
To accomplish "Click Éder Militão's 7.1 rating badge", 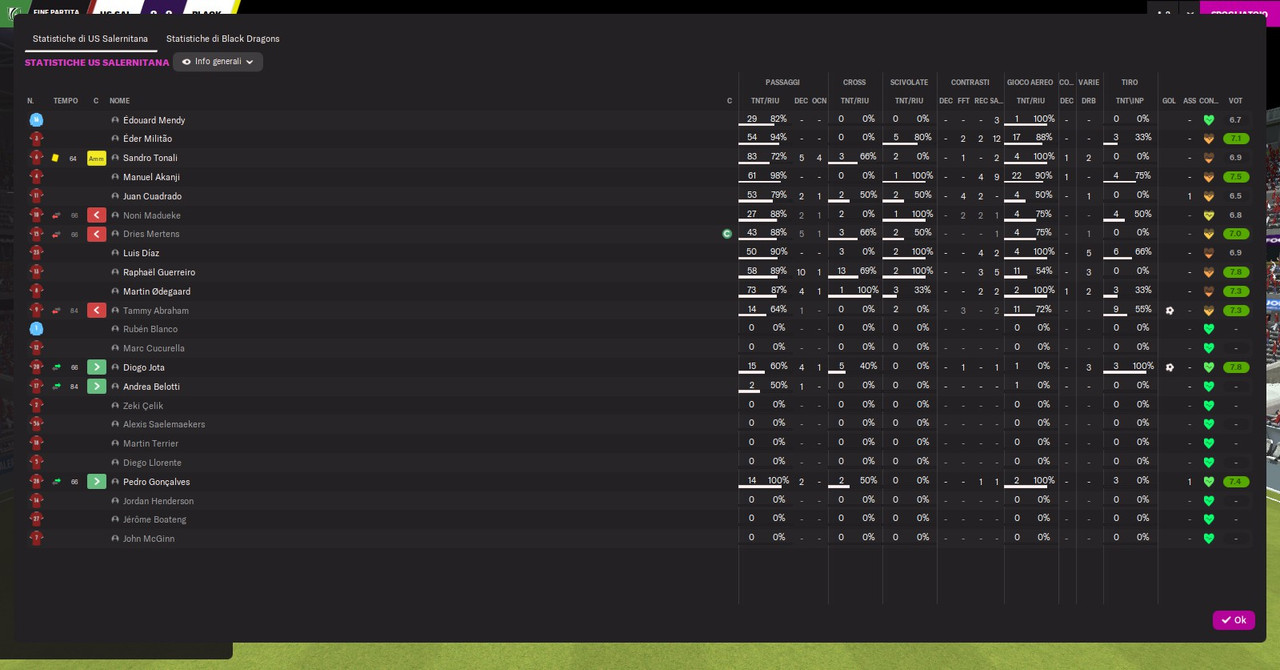I will [x=1236, y=139].
